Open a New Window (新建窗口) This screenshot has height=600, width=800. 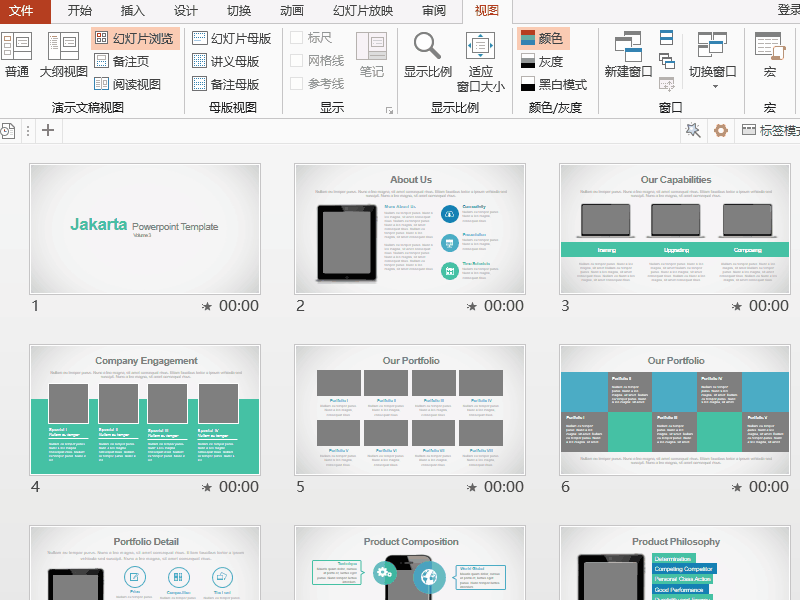point(628,55)
